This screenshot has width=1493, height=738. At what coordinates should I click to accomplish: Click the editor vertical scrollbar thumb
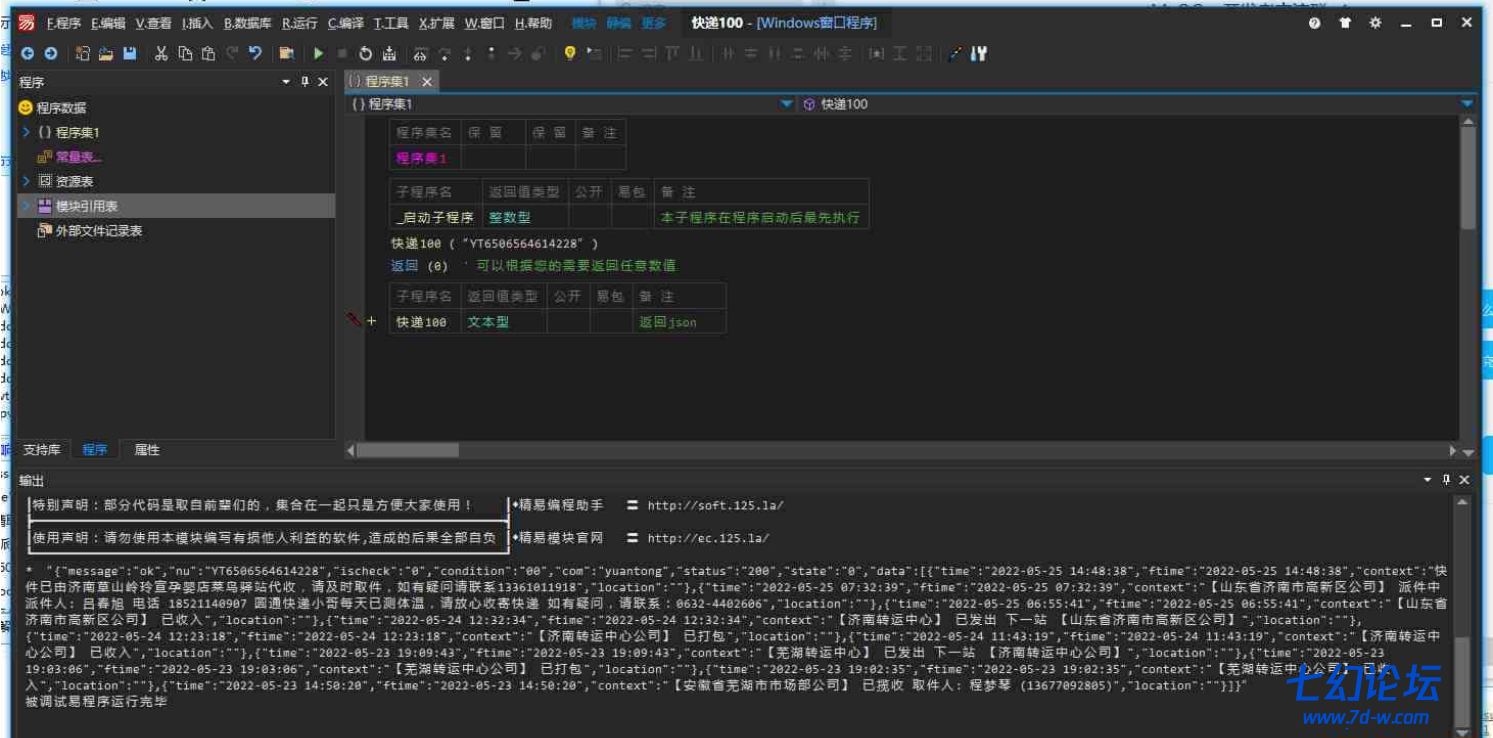tap(1467, 178)
